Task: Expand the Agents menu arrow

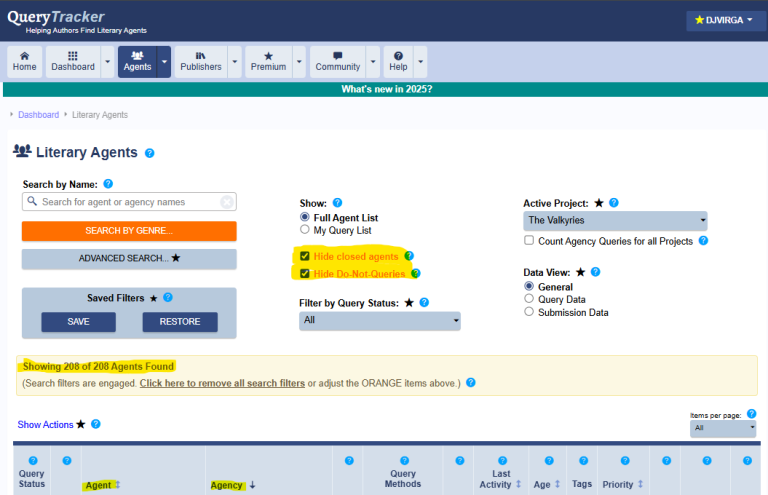Action: (164, 62)
